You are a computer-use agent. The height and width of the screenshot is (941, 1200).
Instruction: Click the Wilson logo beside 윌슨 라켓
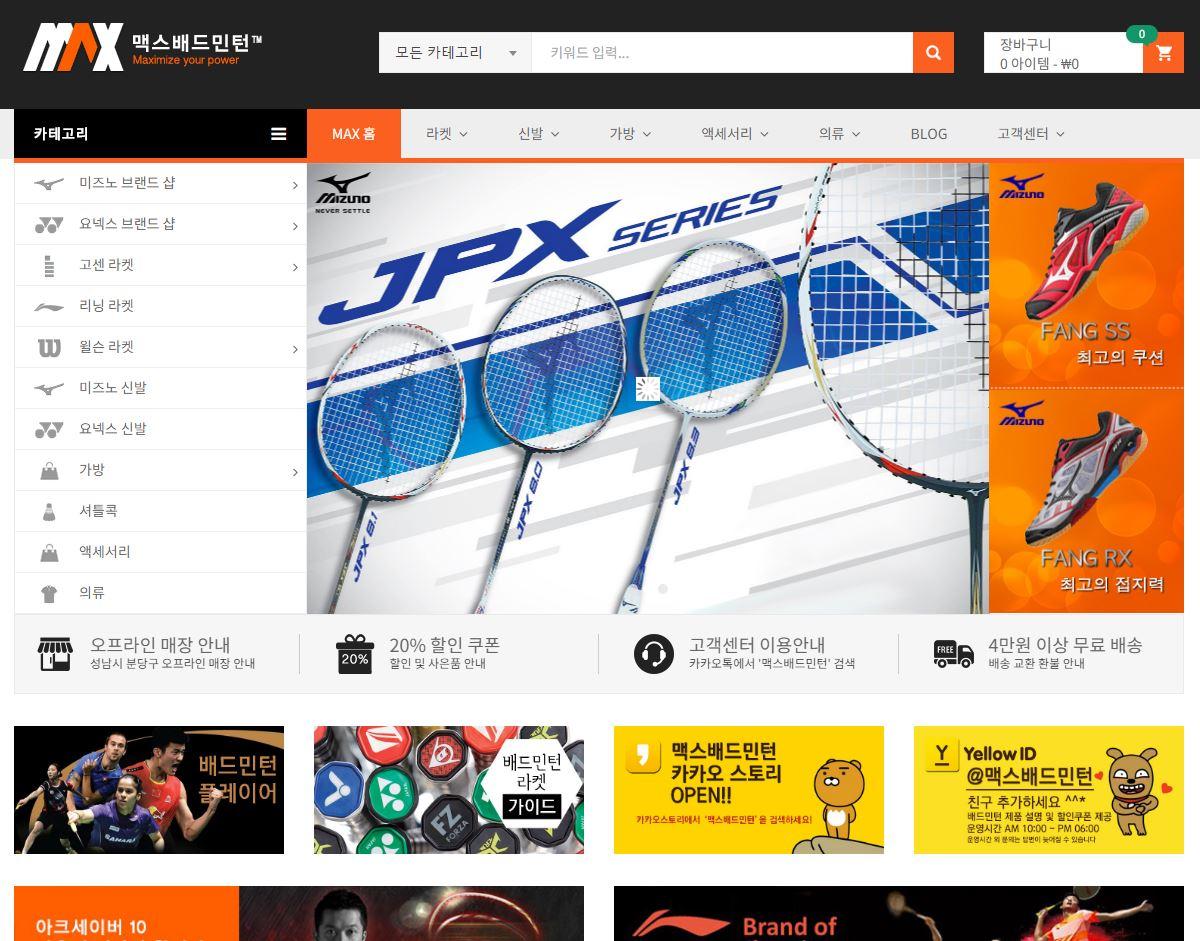(x=49, y=348)
